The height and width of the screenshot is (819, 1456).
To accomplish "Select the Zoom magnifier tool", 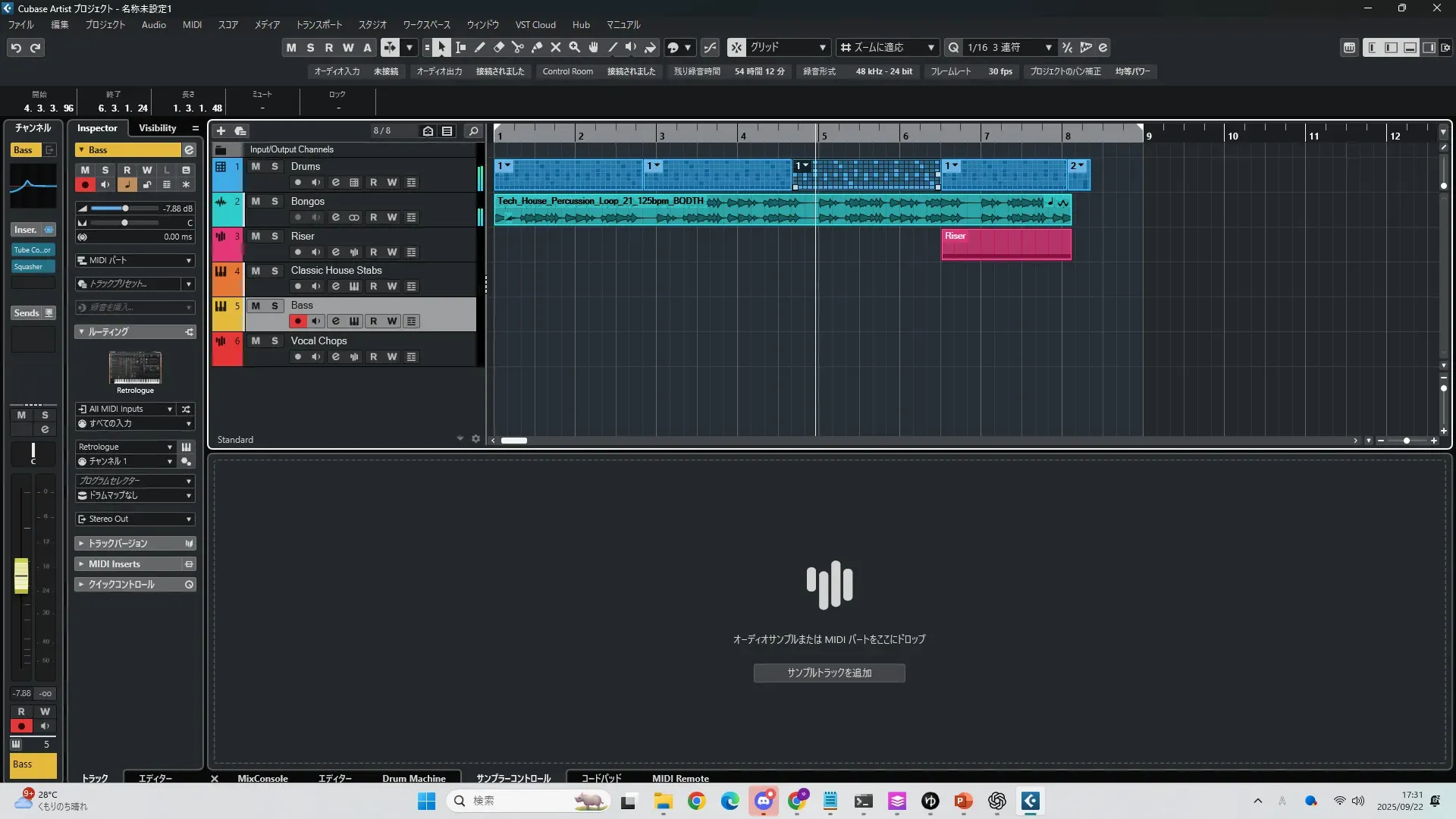I will tap(575, 47).
